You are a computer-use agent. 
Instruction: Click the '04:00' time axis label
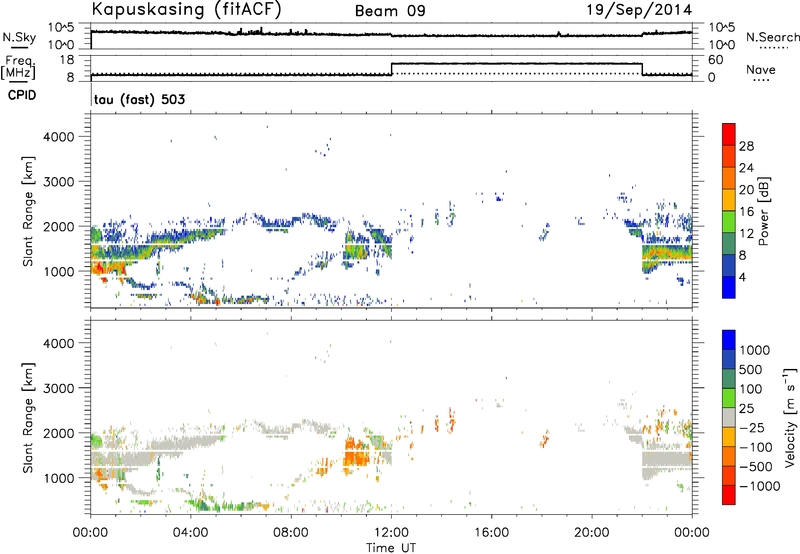[191, 533]
